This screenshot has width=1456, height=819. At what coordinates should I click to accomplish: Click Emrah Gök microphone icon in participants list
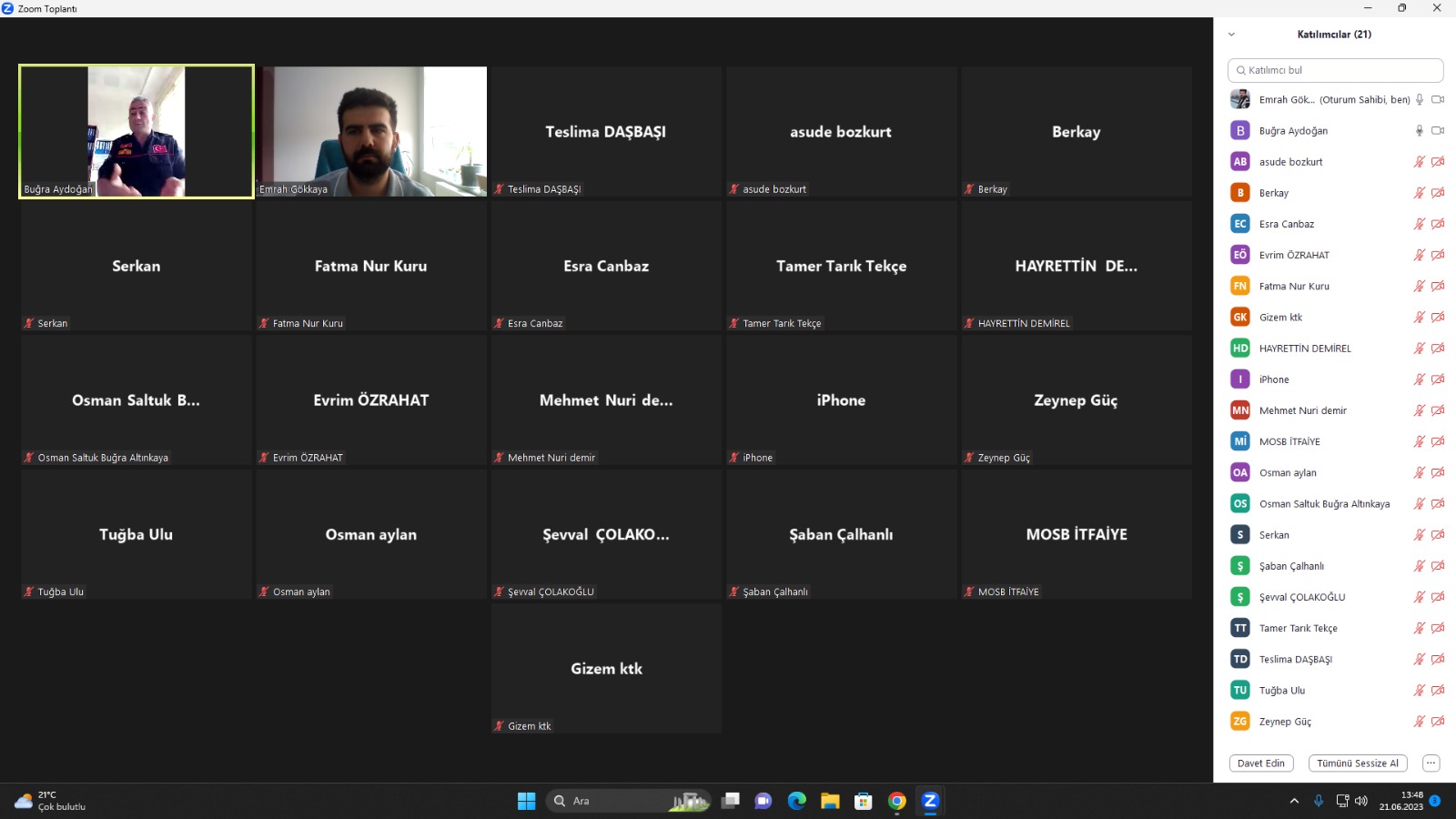(x=1419, y=100)
